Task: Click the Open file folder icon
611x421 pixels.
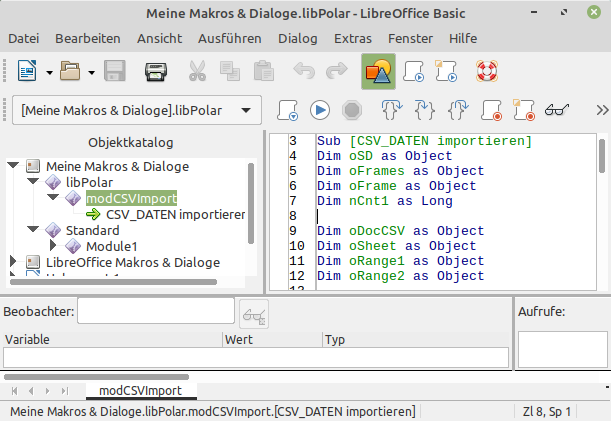Action: [x=70, y=71]
